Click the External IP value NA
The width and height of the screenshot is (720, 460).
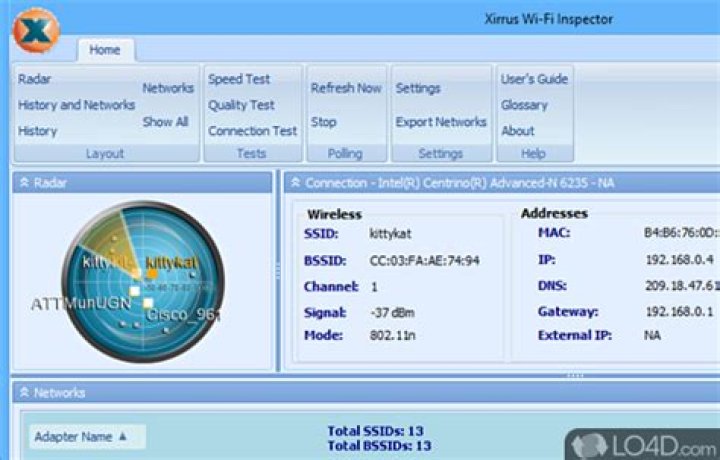[652, 335]
